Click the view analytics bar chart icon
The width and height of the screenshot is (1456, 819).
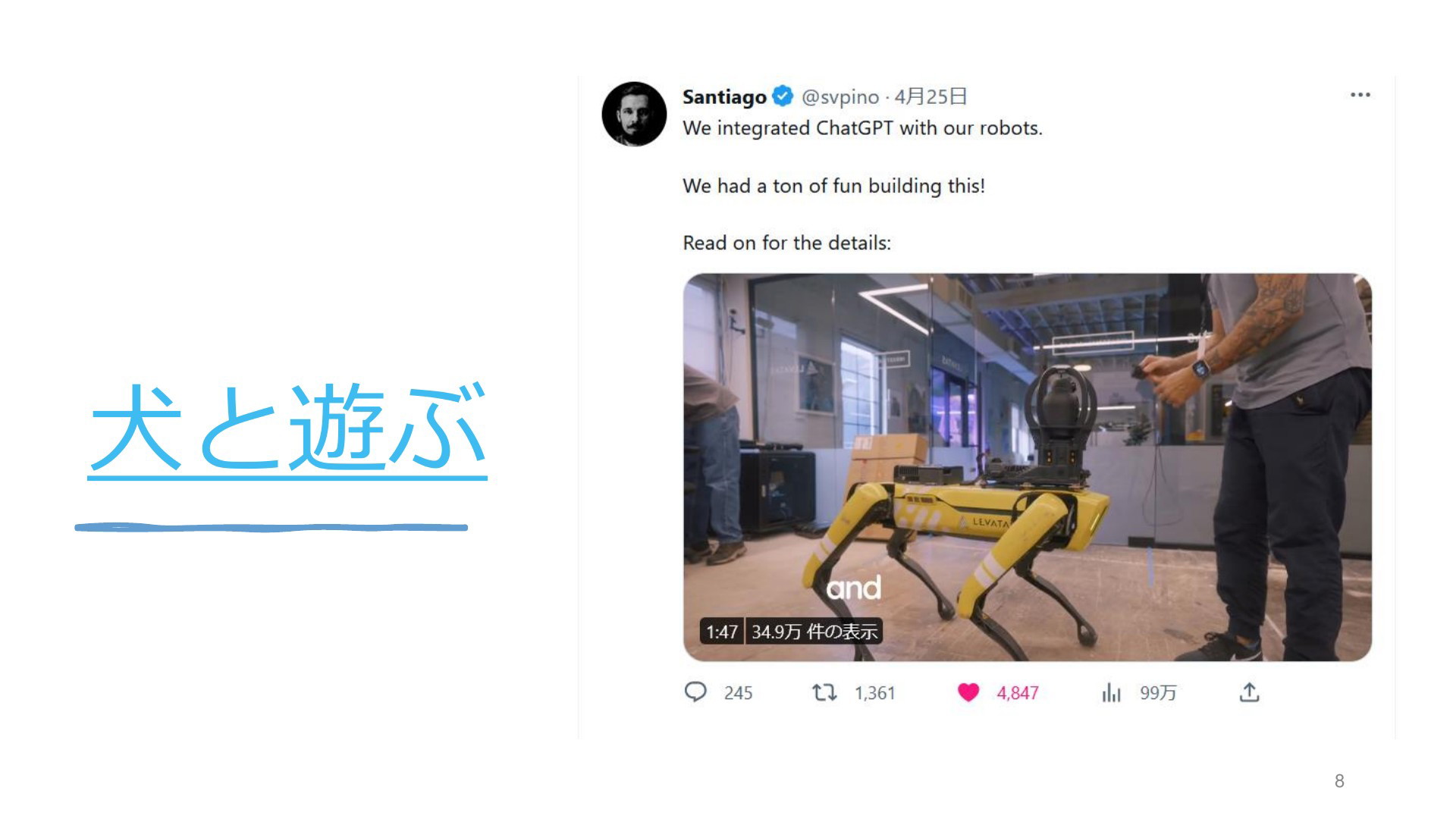click(x=1111, y=692)
